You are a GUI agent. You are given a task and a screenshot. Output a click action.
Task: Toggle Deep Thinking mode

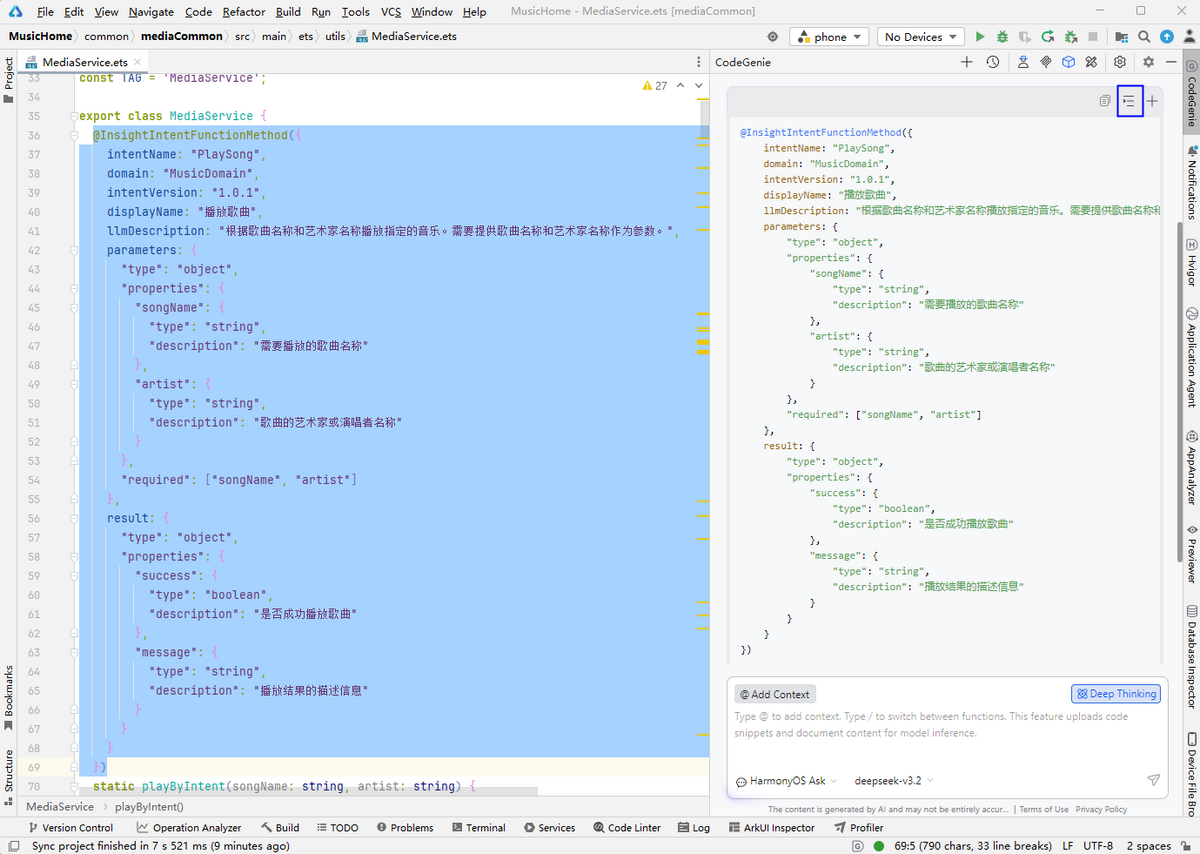click(1115, 694)
